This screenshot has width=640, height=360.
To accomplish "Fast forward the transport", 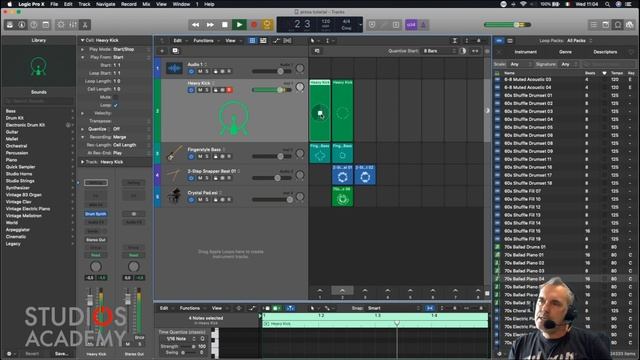I will tap(210, 25).
